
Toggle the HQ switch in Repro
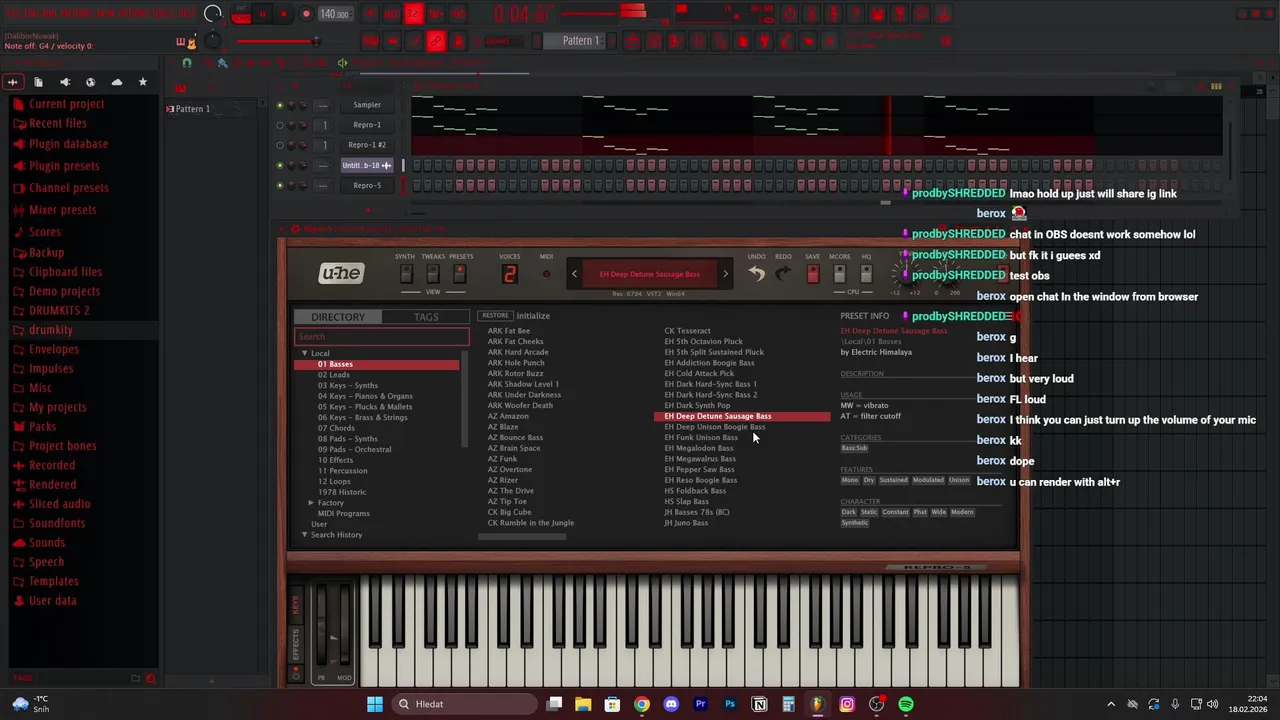pos(865,274)
